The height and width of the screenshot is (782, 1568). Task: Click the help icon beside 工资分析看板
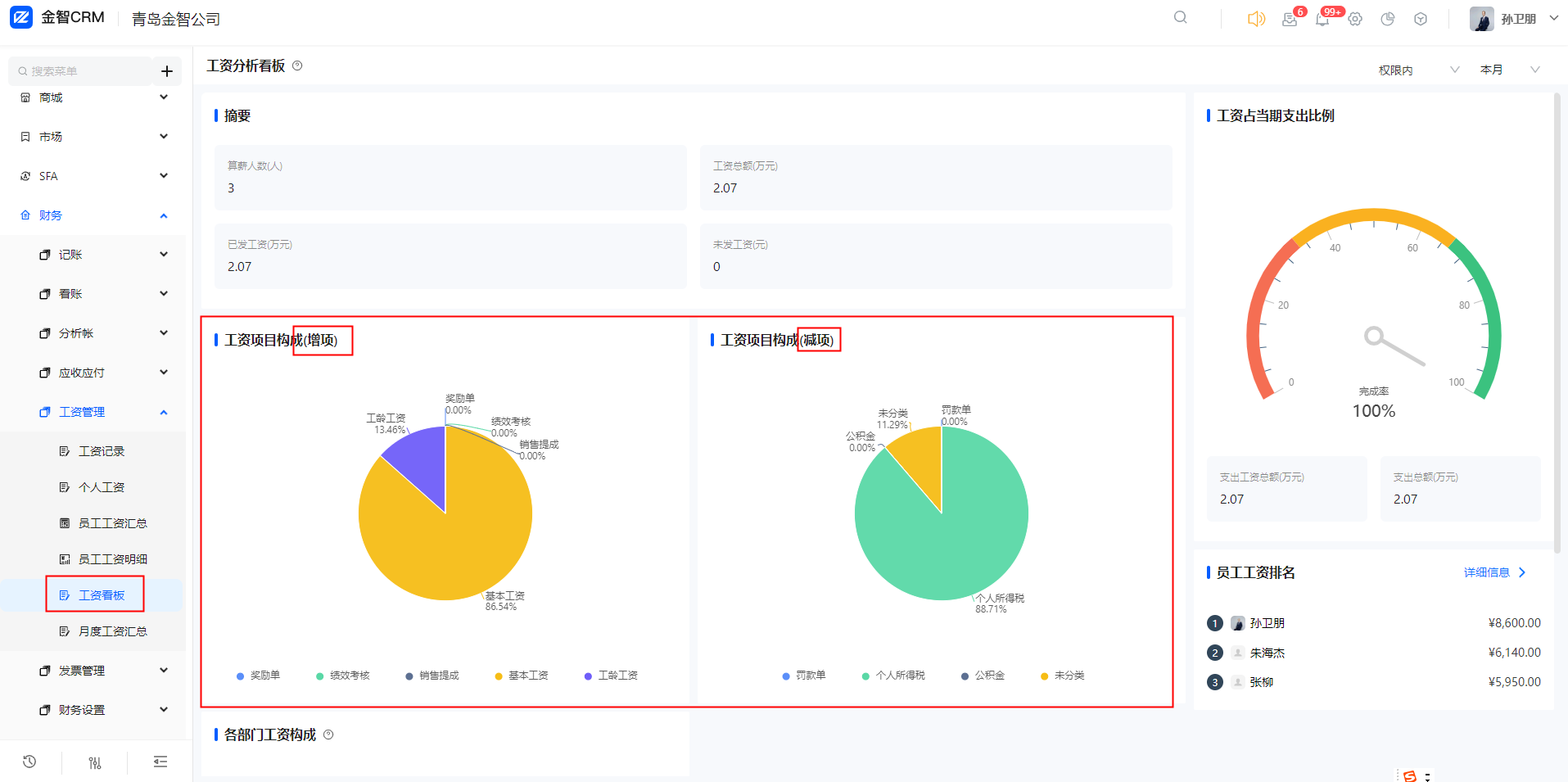tap(297, 66)
